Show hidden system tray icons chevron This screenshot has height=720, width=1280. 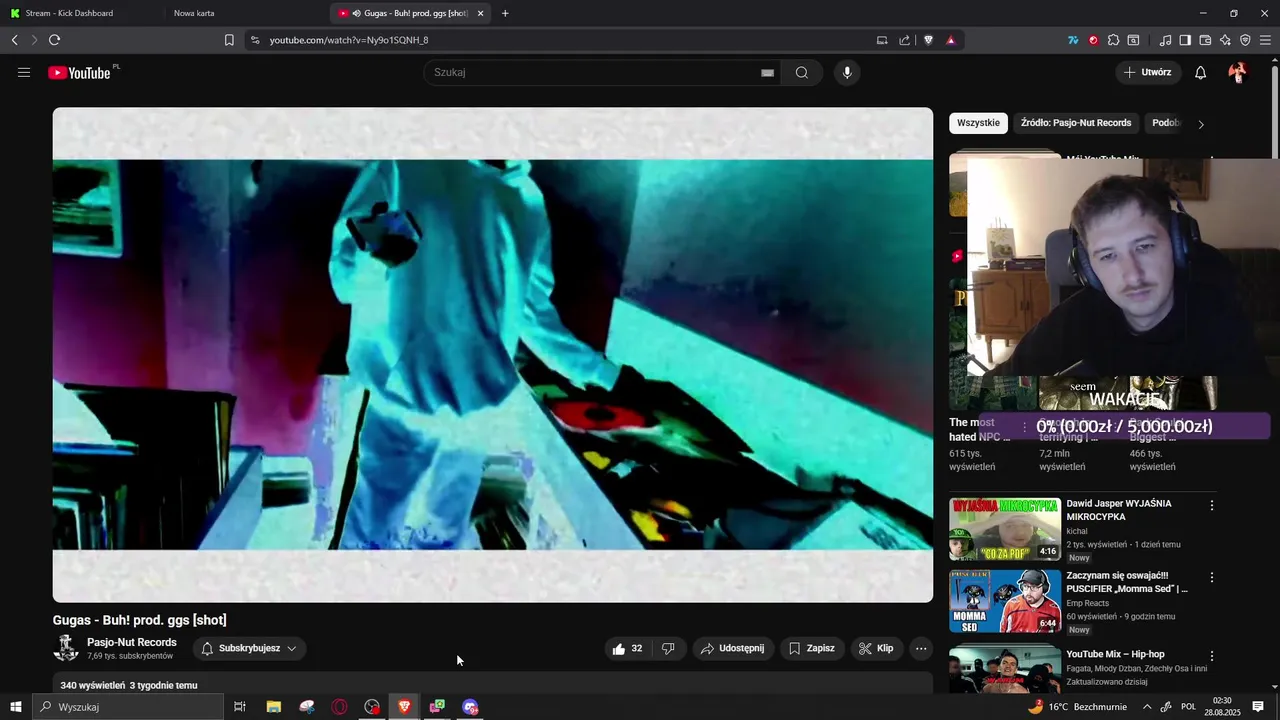(1147, 707)
